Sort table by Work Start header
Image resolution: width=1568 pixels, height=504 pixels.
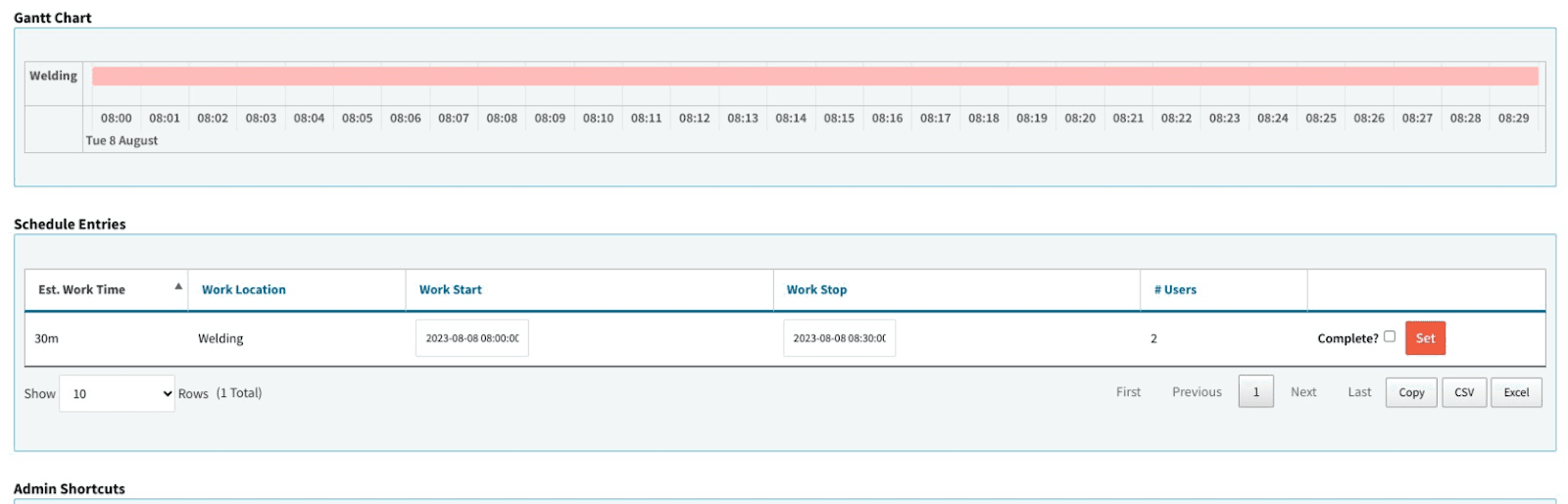(451, 290)
